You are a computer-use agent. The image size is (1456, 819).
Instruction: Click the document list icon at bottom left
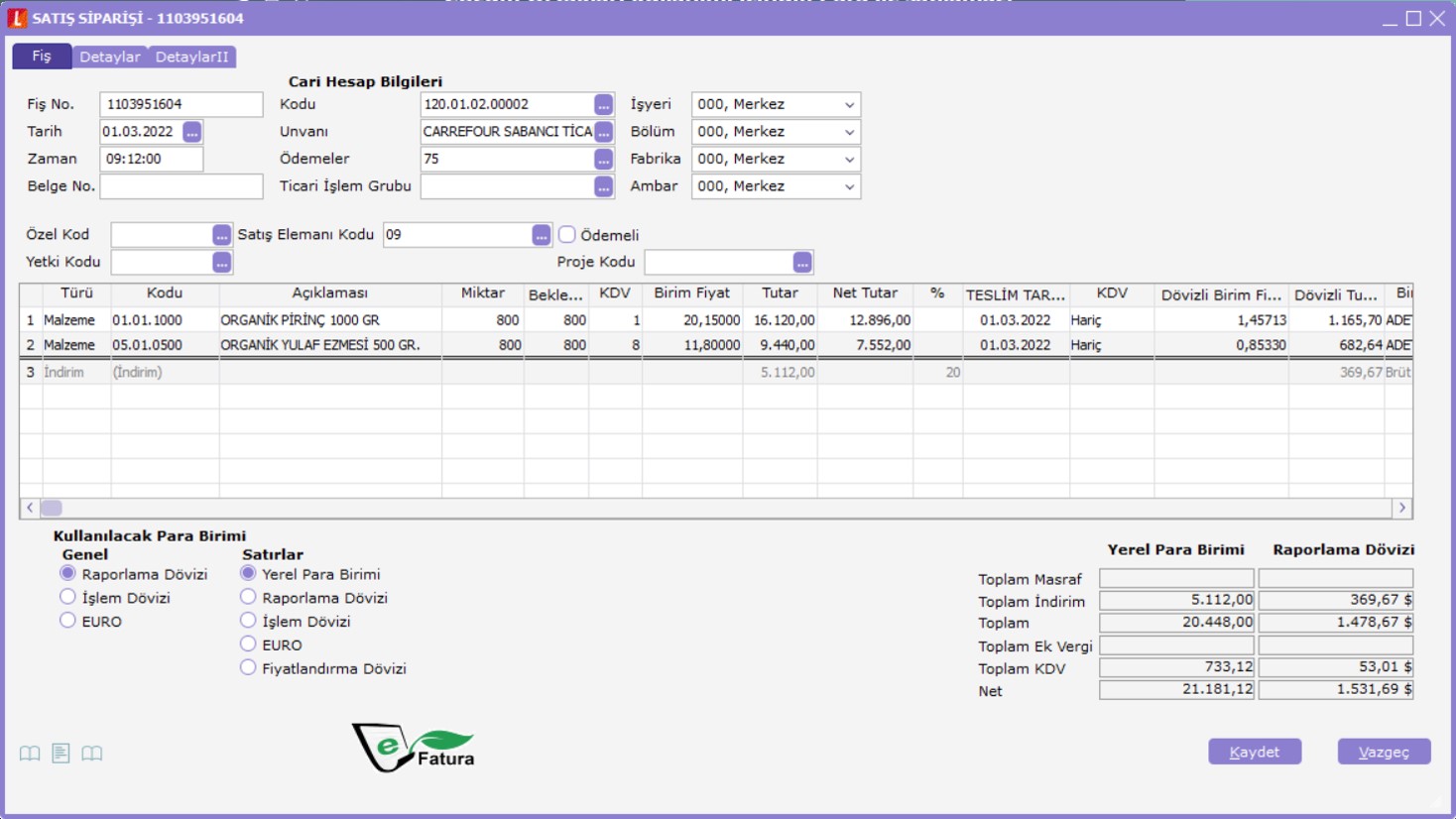click(61, 754)
